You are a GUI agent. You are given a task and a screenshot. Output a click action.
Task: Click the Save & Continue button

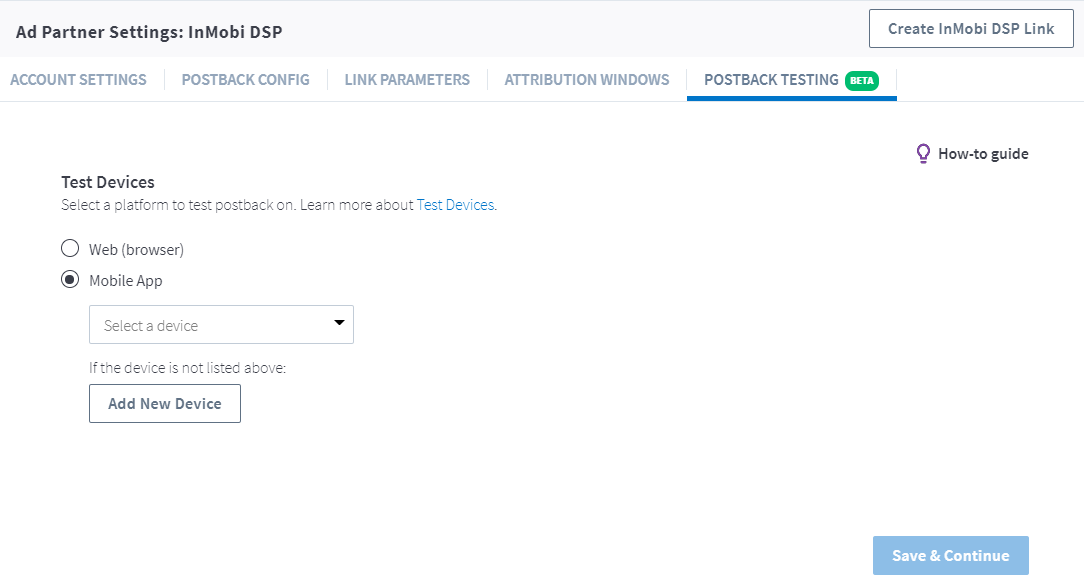coord(951,555)
